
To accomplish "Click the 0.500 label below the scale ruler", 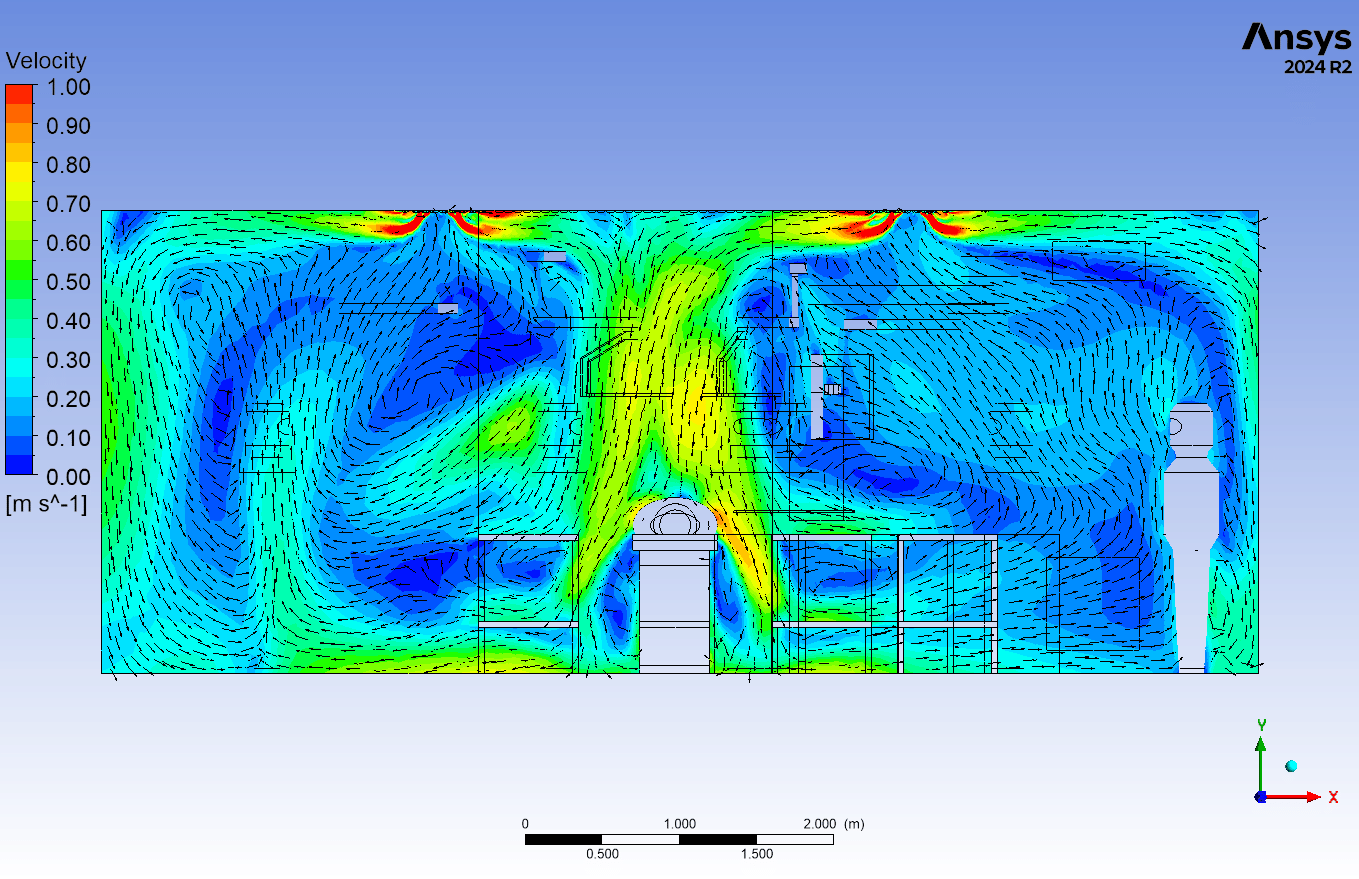I will pos(602,854).
